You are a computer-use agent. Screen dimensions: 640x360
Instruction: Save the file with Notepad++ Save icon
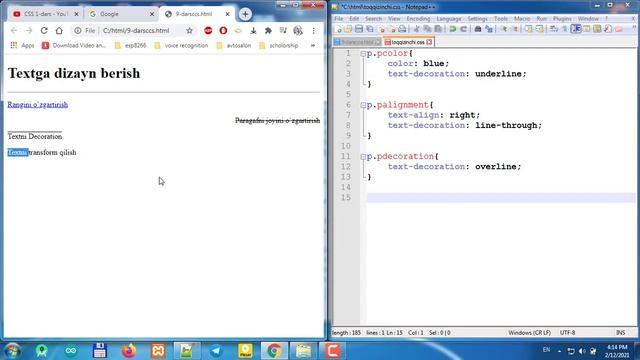pyautogui.click(x=359, y=29)
